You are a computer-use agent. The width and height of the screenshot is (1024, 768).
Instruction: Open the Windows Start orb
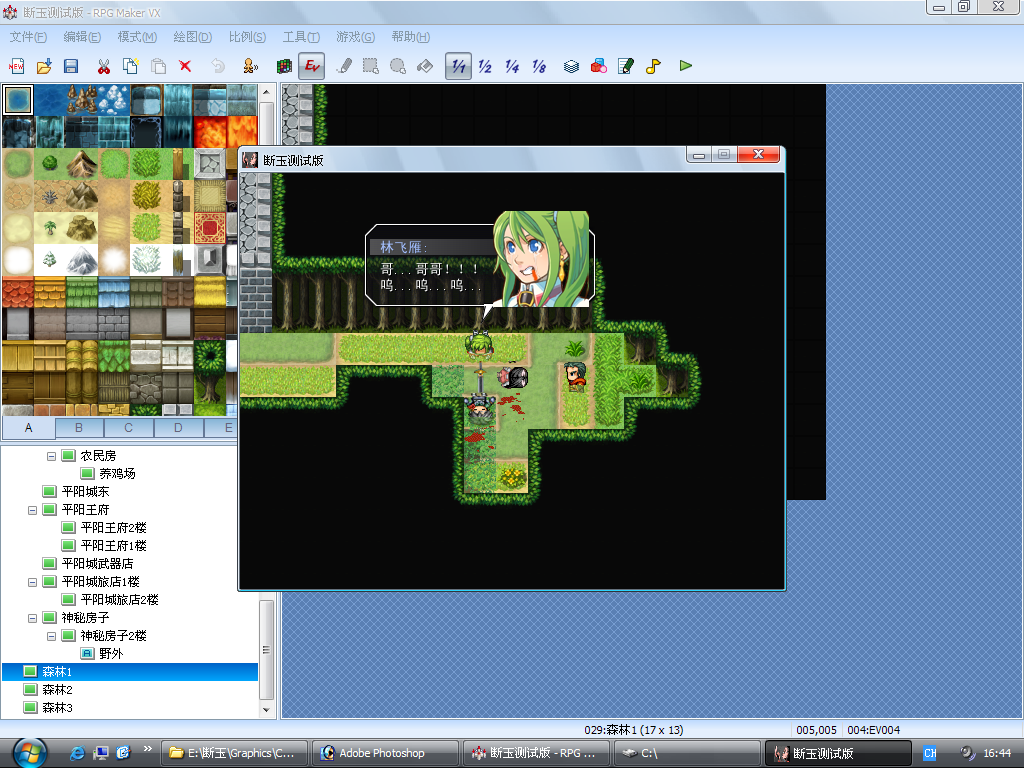[29, 754]
